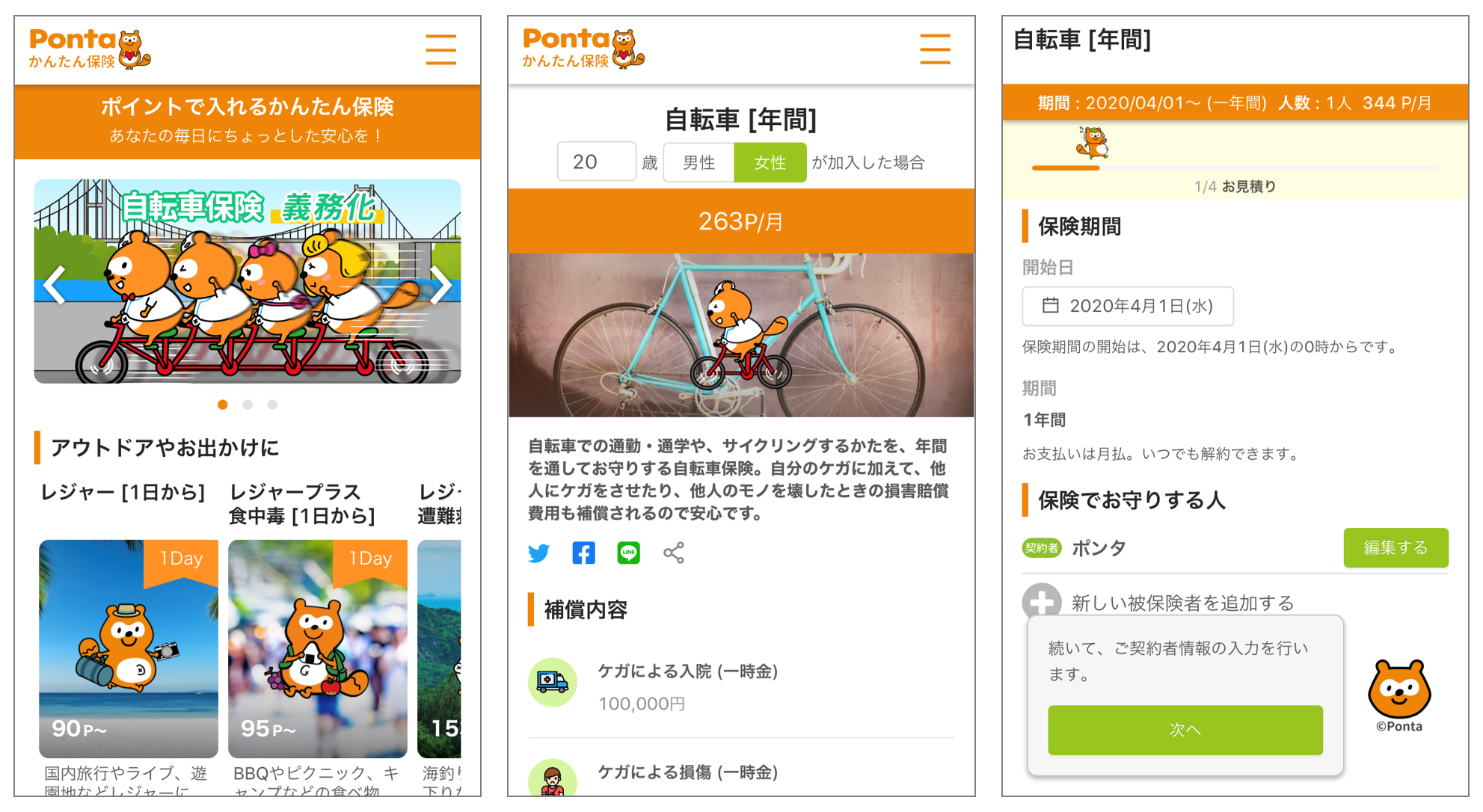Share bicycle insurance on Twitter
Image resolution: width=1483 pixels, height=812 pixels.
538,553
